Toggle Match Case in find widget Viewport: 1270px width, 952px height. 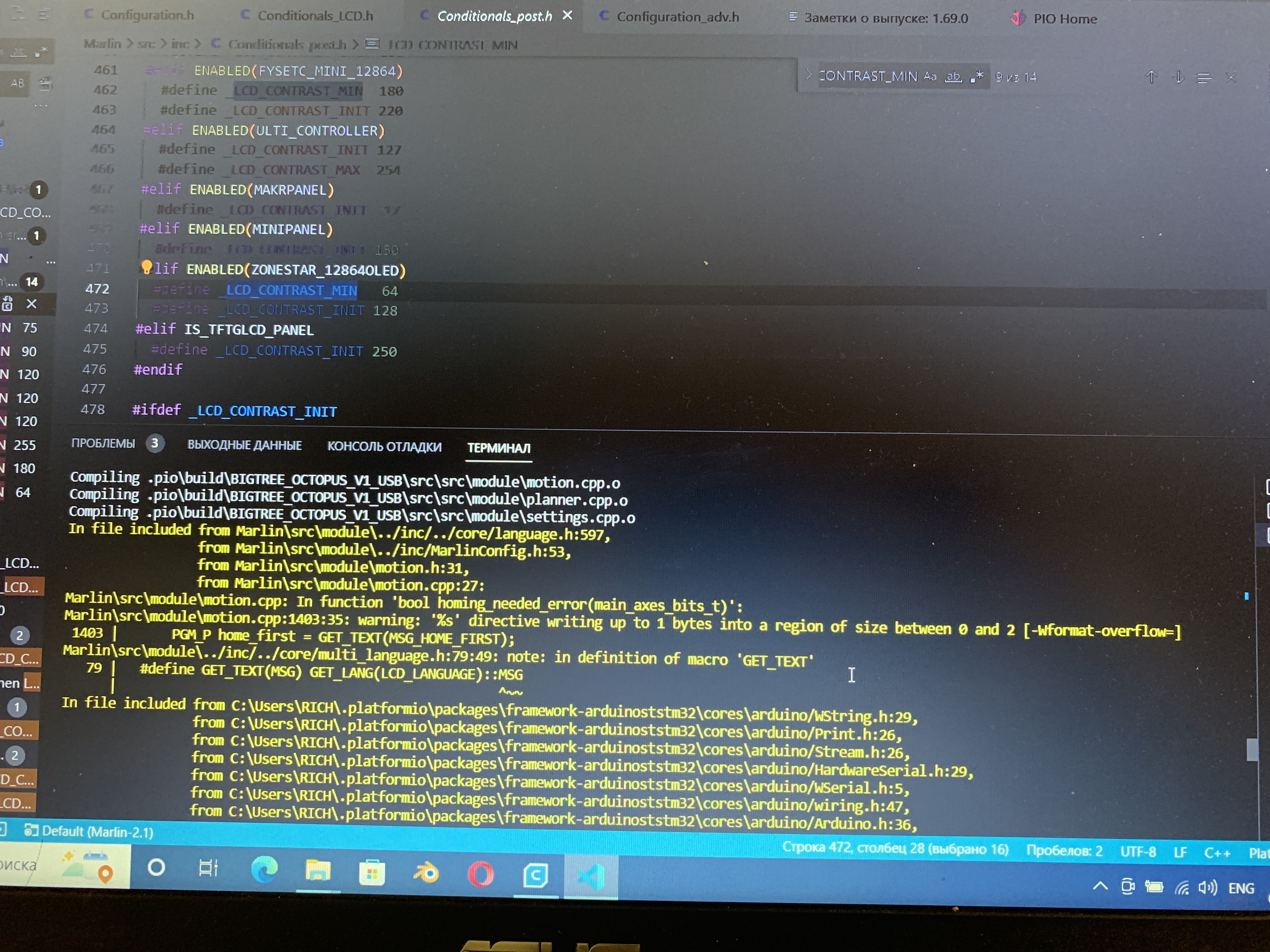(x=930, y=76)
